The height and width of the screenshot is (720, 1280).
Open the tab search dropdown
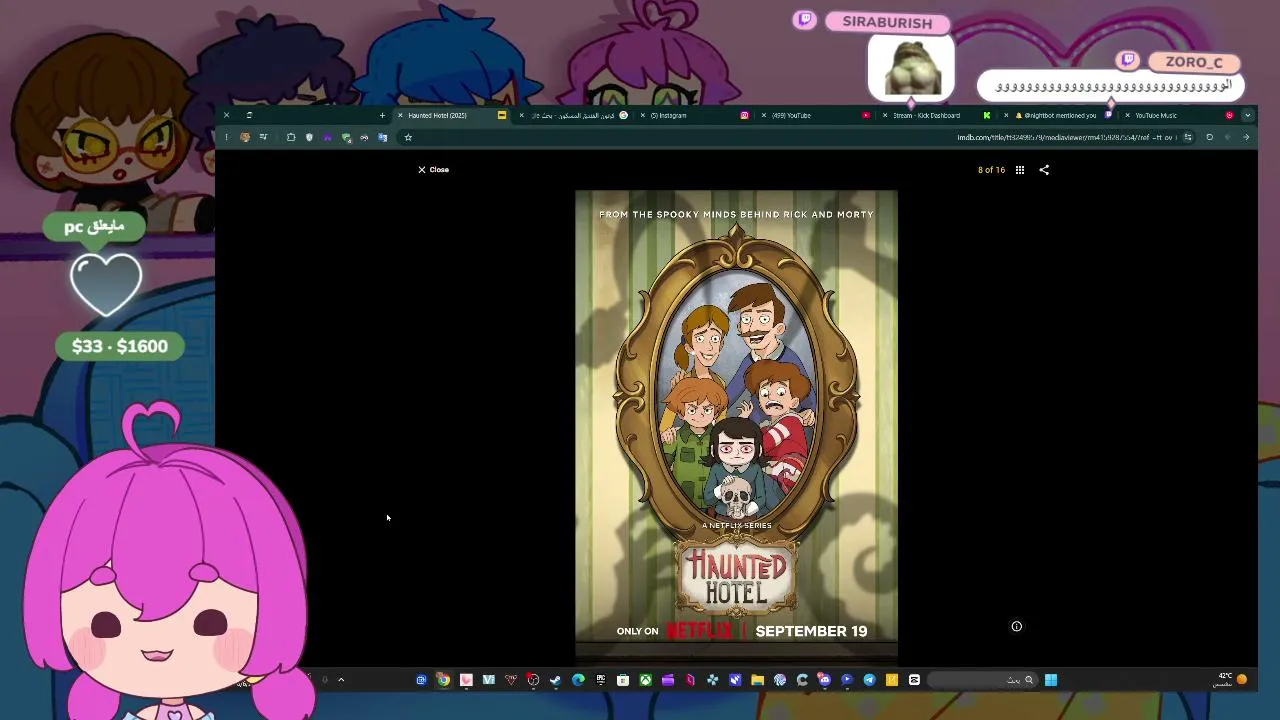click(x=1247, y=115)
